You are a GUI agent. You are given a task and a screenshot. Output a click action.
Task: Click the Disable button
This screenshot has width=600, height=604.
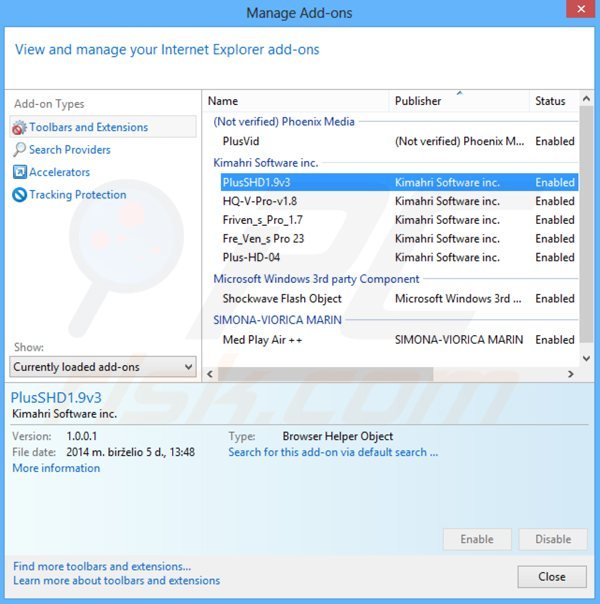coord(553,539)
